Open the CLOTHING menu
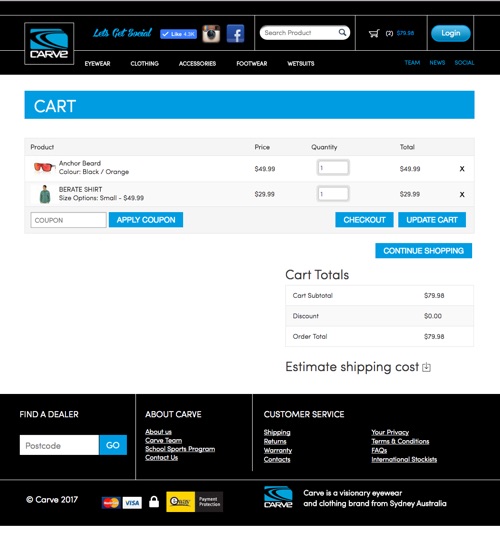Viewport: 500px width, 538px height. coord(144,63)
